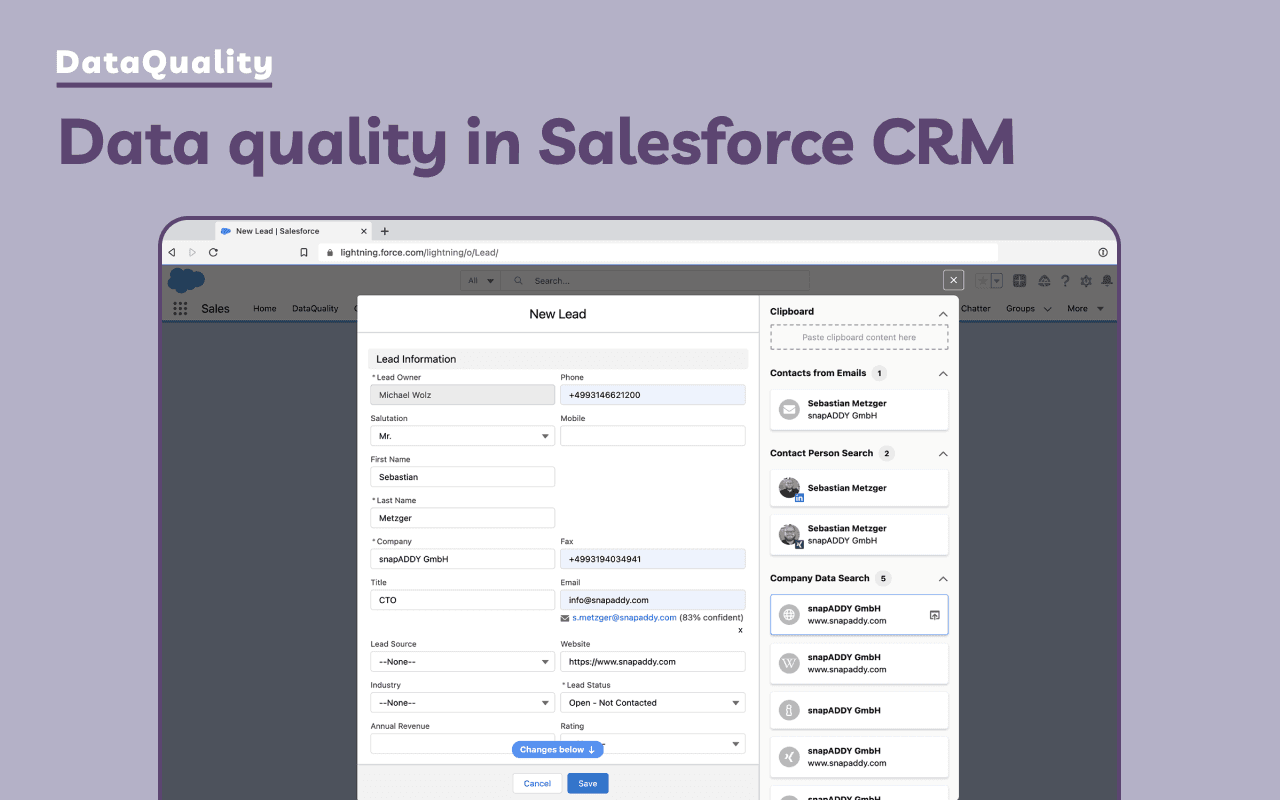This screenshot has height=800, width=1280.
Task: Collapse the Clipboard section
Action: (x=942, y=314)
